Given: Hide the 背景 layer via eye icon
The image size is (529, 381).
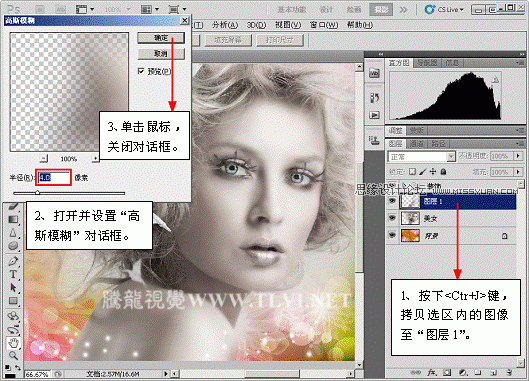Looking at the screenshot, I should [392, 235].
